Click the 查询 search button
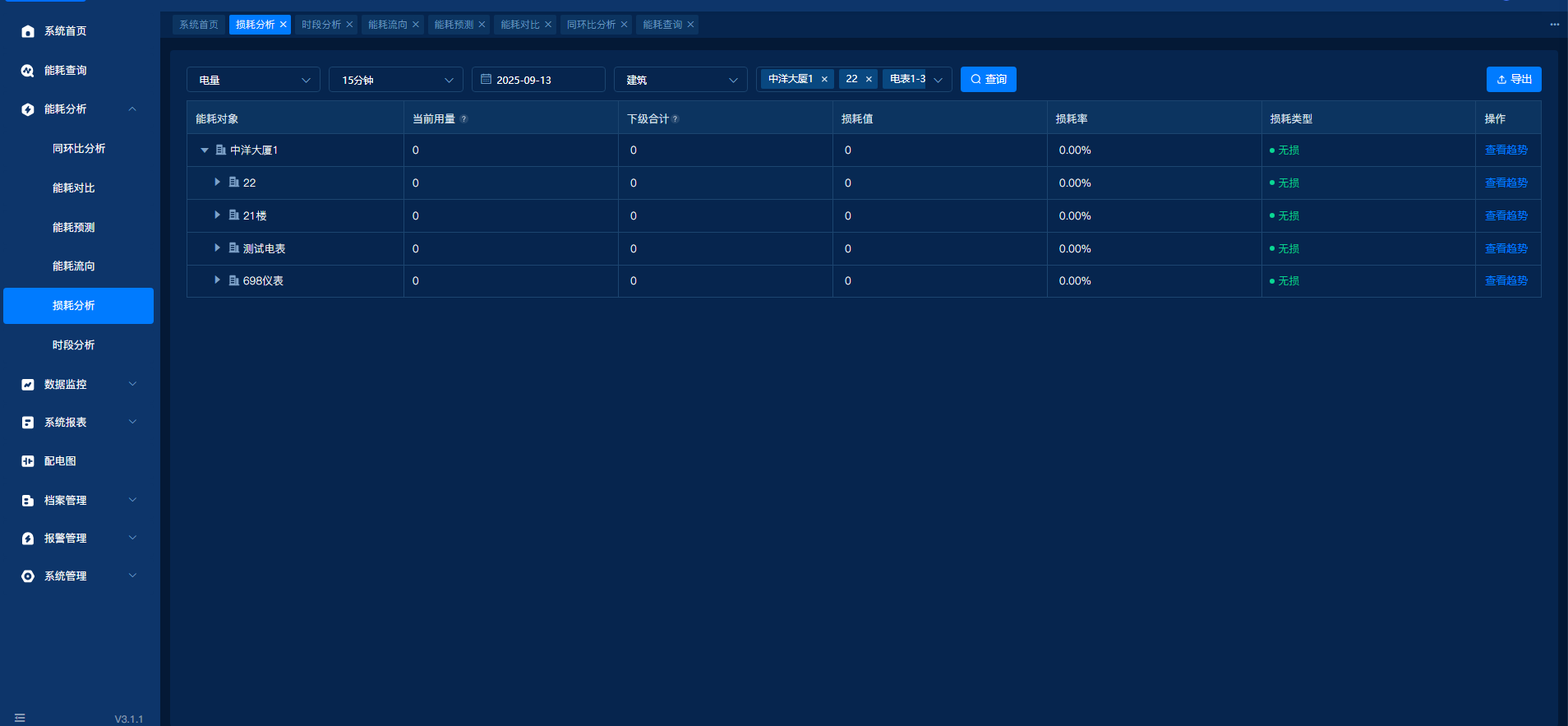Viewport: 1568px width, 726px height. click(988, 80)
